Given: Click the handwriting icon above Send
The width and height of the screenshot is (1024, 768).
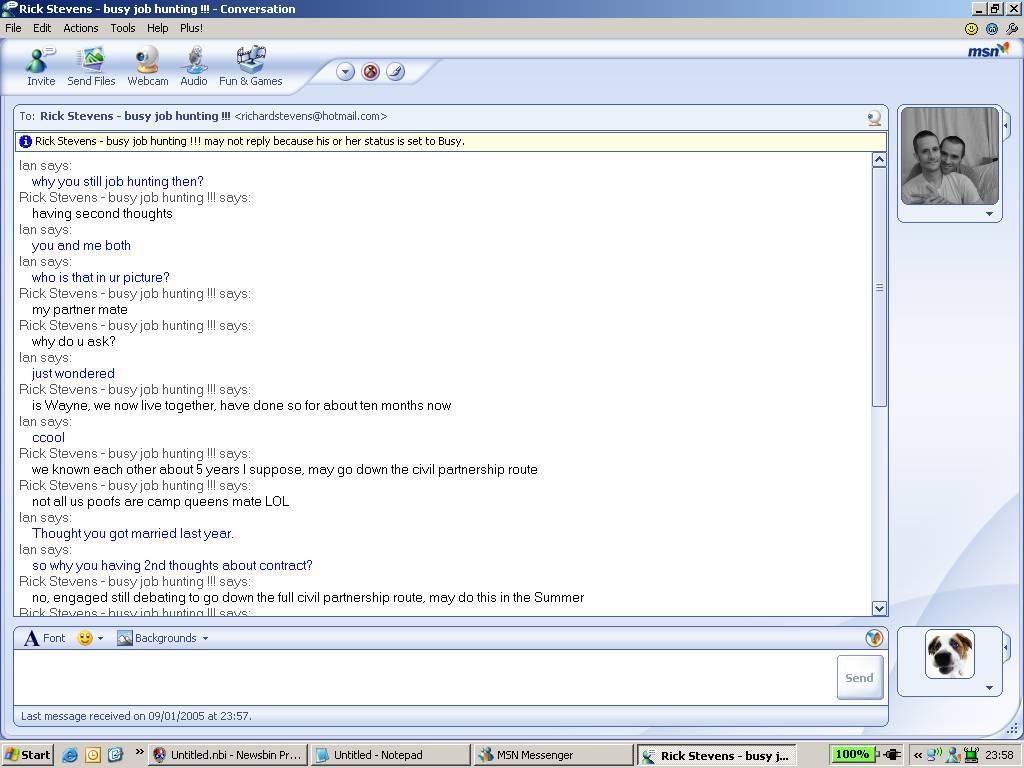Looking at the screenshot, I should 873,638.
